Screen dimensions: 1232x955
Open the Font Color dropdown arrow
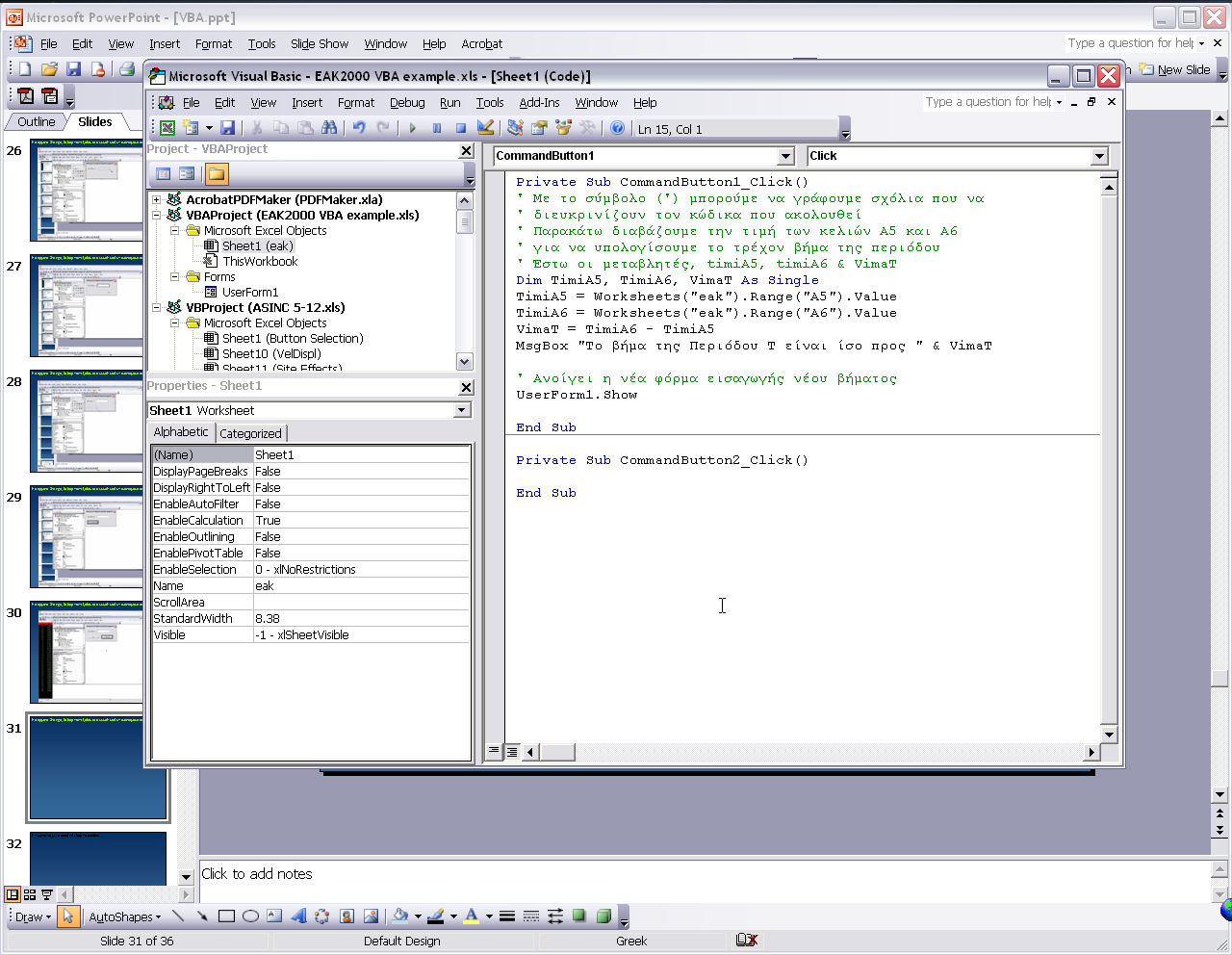(489, 916)
